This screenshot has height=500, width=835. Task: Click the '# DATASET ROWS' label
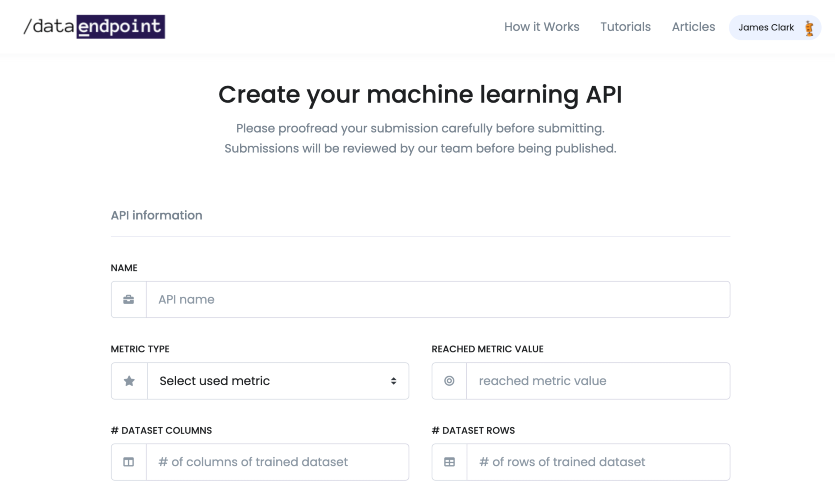[x=473, y=430]
